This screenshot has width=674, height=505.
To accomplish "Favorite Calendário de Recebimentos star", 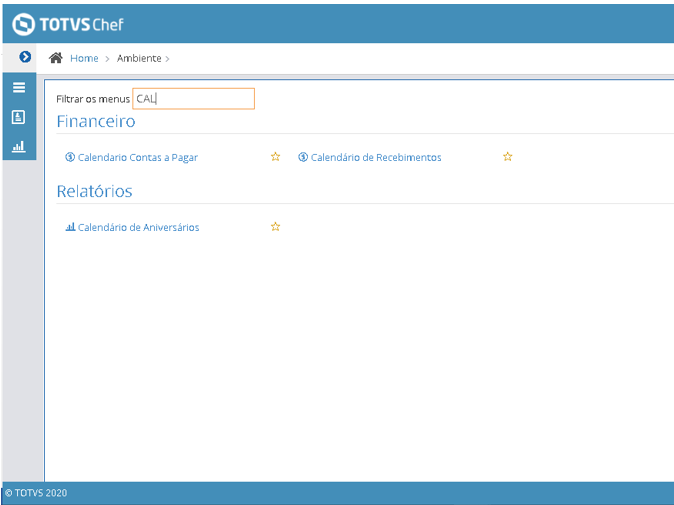I will pyautogui.click(x=508, y=157).
